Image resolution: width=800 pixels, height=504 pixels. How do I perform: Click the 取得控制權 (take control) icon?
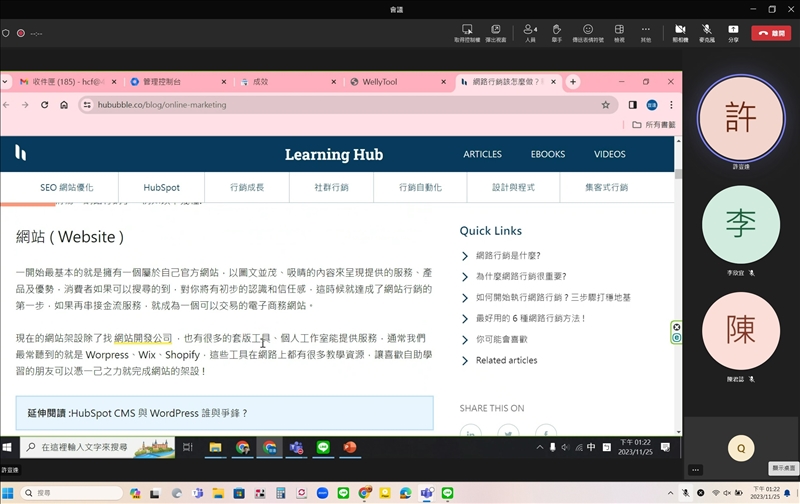467,29
